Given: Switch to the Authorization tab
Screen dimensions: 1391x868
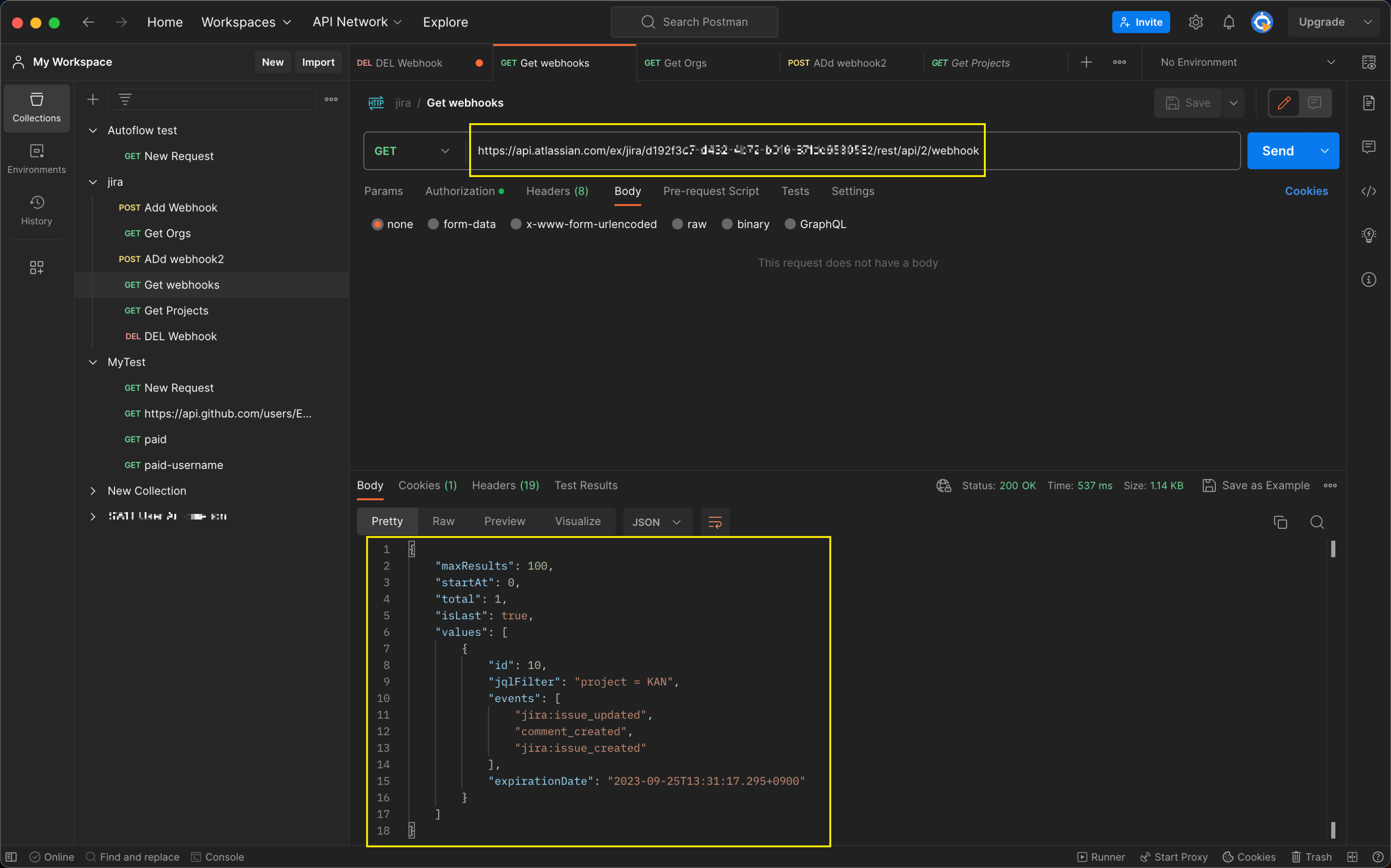Looking at the screenshot, I should [x=460, y=191].
